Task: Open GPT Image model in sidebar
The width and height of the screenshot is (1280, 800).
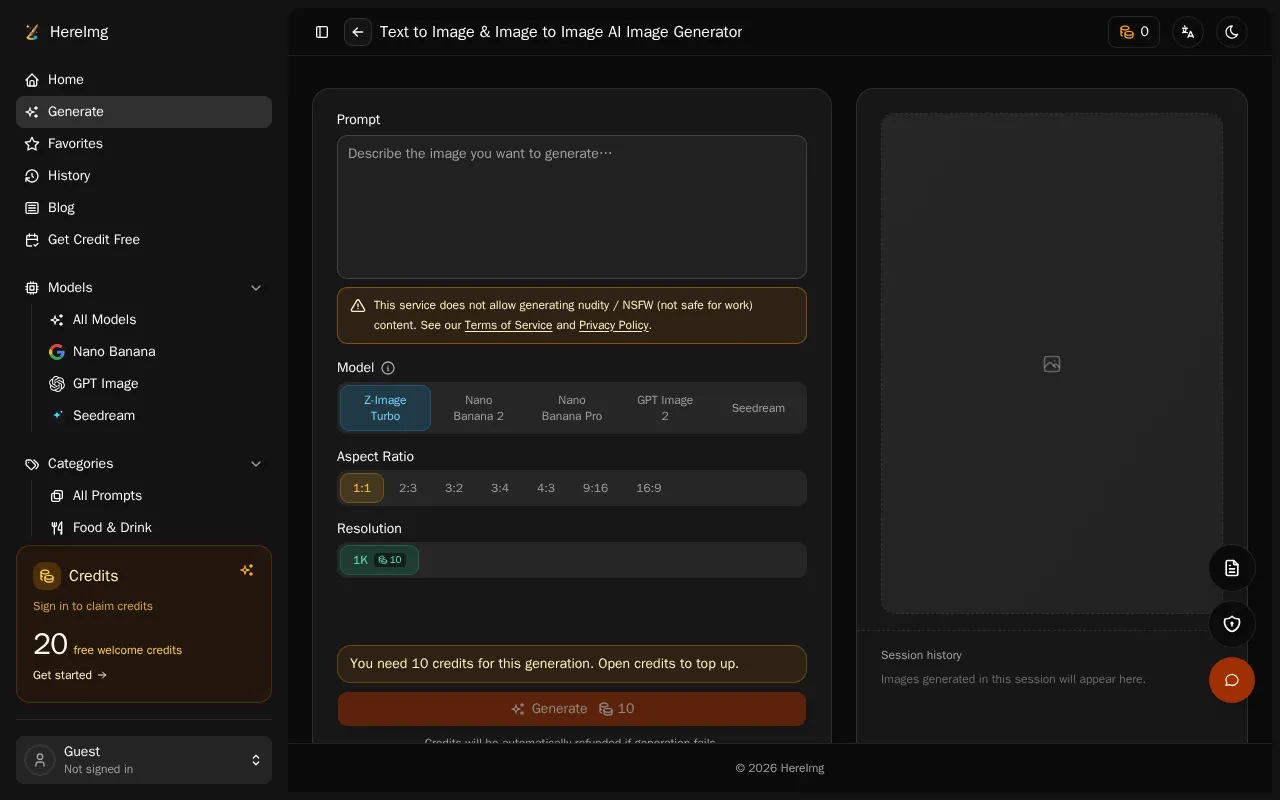Action: pos(156,384)
